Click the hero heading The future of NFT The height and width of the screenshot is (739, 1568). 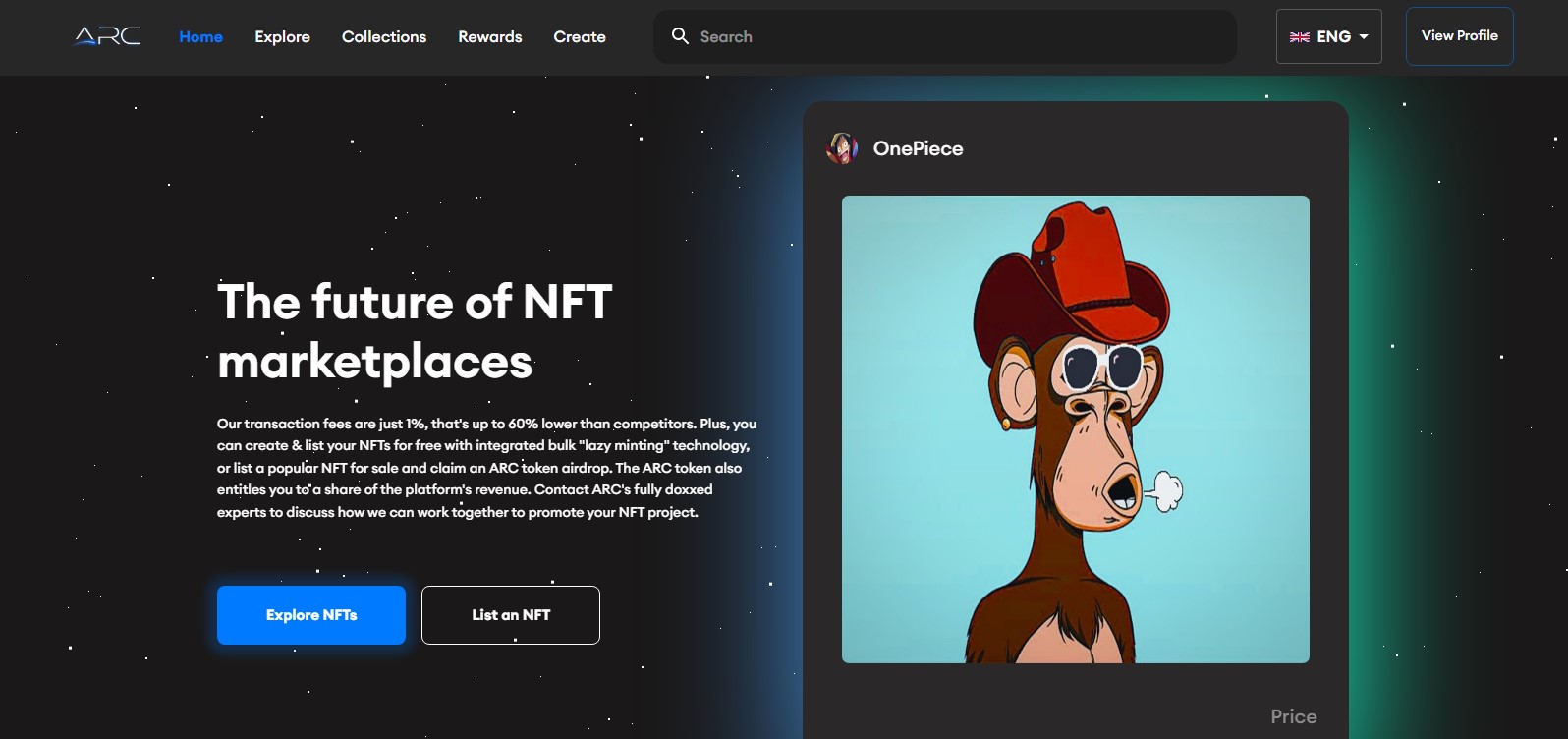pos(415,302)
